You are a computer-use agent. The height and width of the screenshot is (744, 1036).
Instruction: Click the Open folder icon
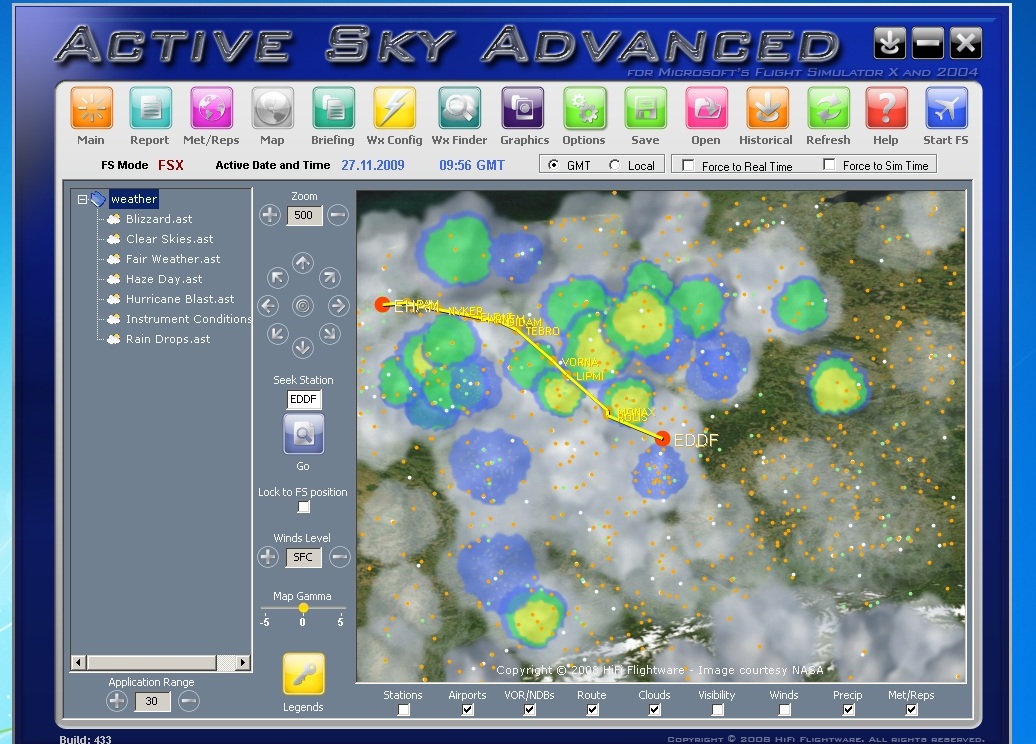[x=706, y=108]
